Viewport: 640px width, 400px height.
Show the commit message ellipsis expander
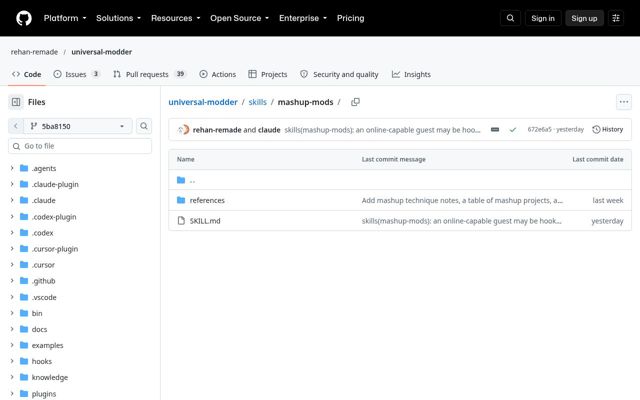[x=495, y=130]
